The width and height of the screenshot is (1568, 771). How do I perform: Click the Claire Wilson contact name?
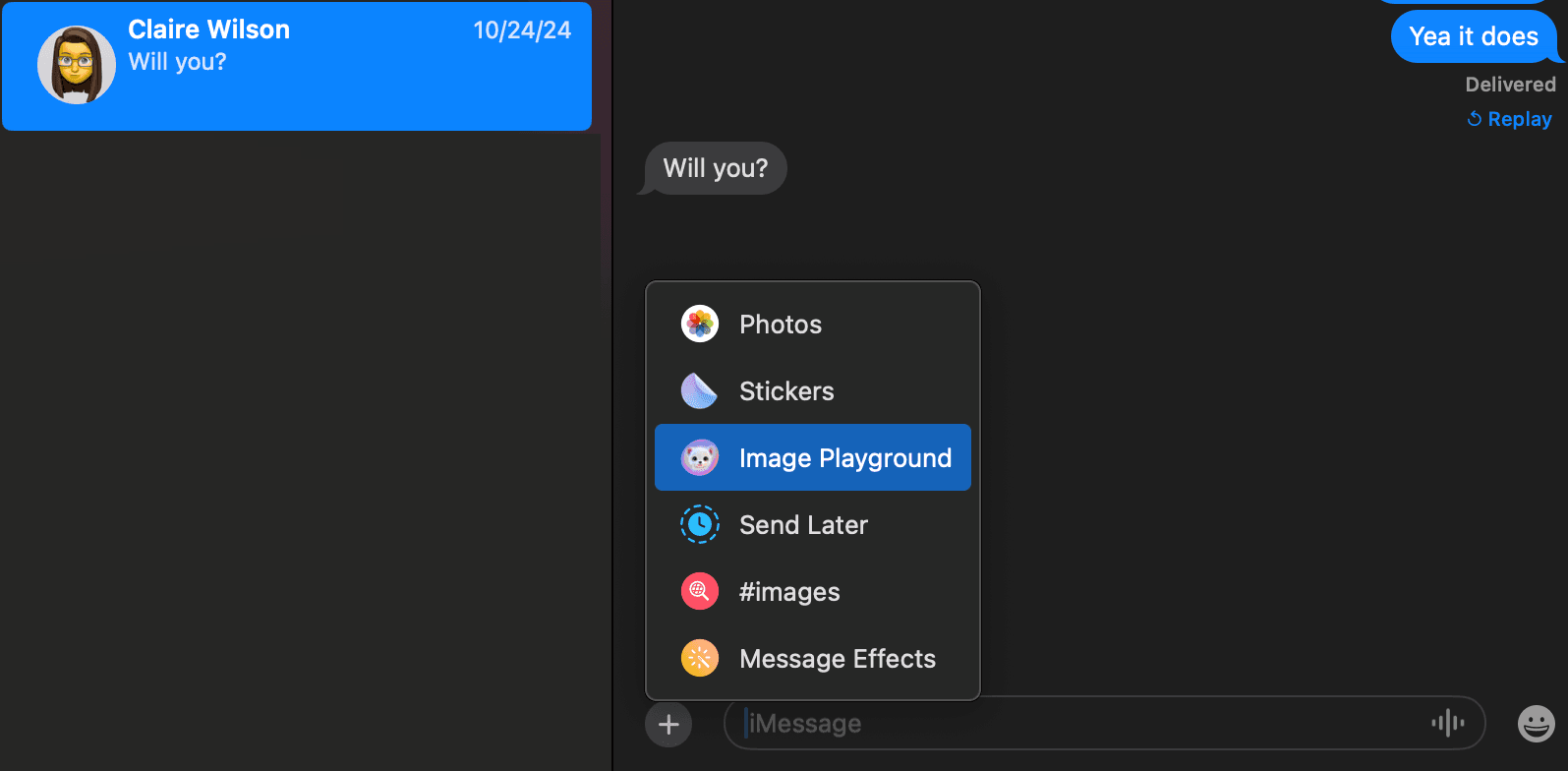point(208,30)
